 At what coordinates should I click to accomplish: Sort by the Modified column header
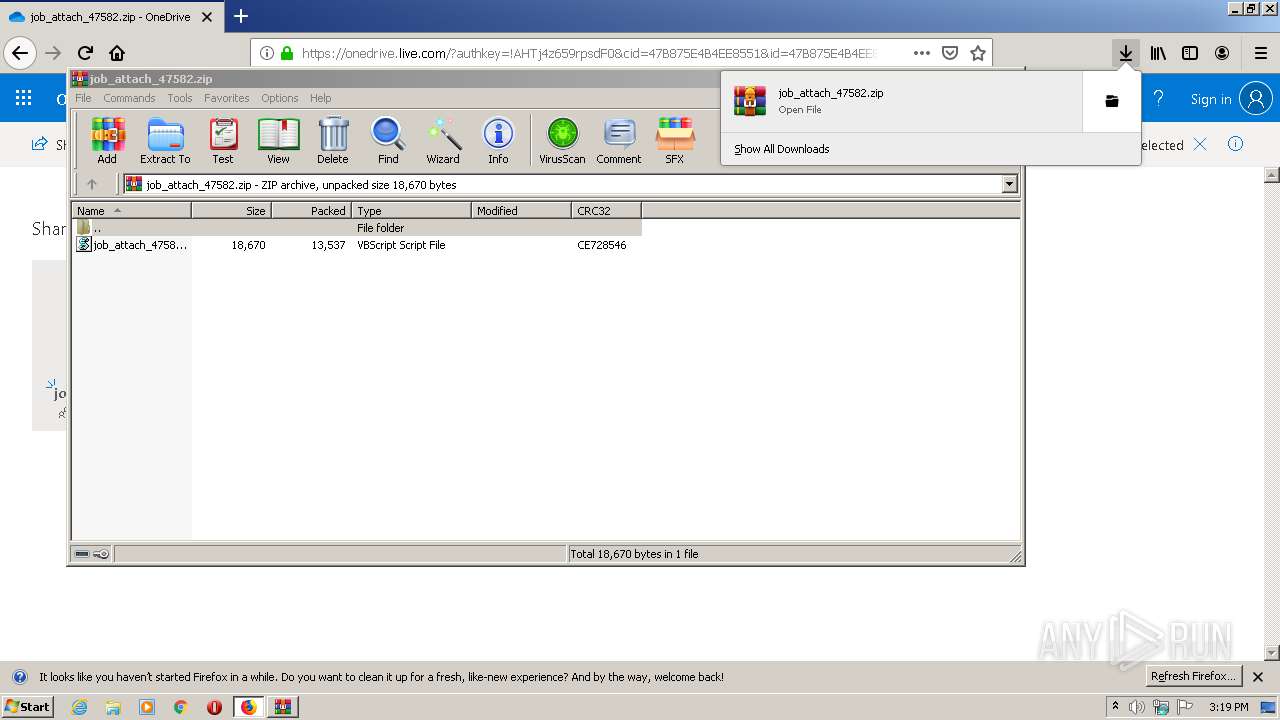tap(521, 210)
